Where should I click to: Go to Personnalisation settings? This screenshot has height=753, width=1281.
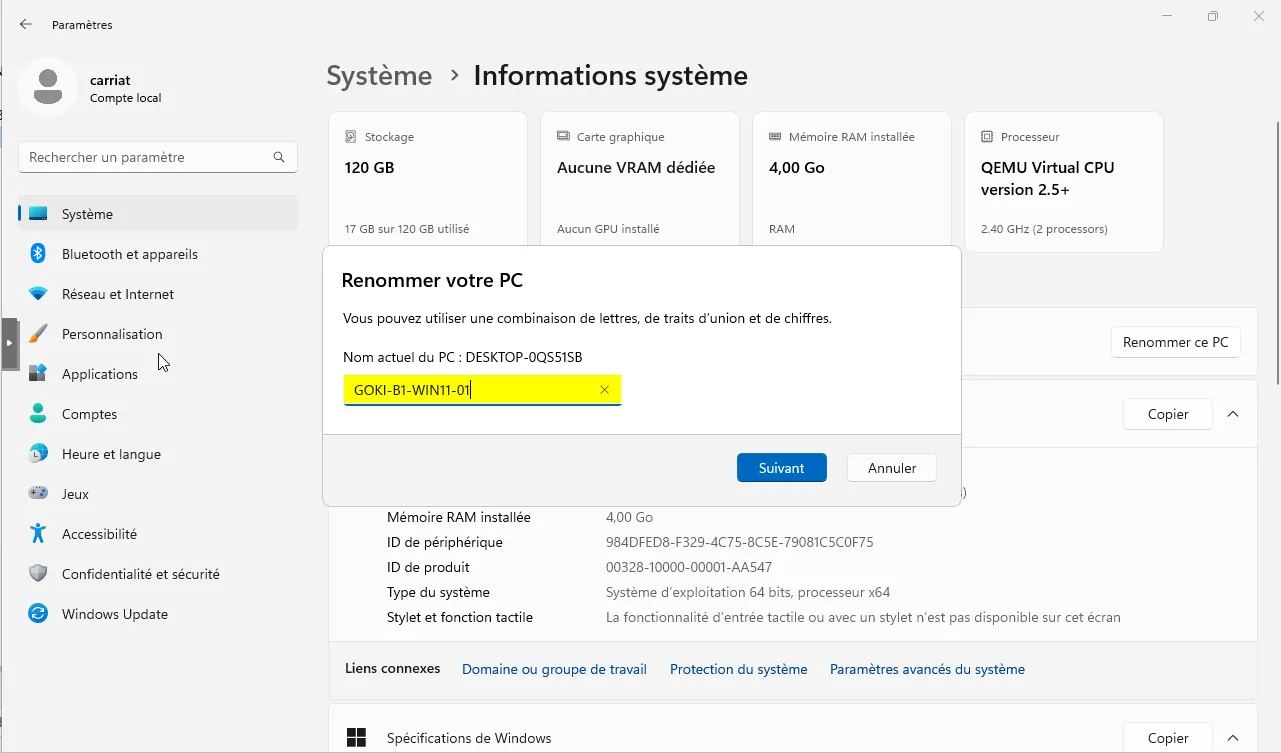(x=111, y=334)
